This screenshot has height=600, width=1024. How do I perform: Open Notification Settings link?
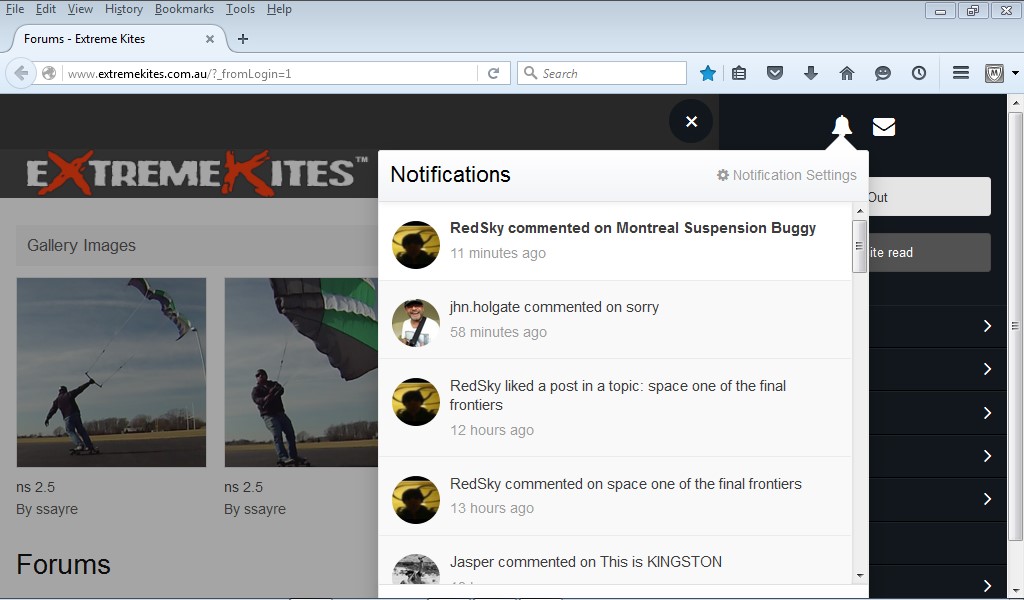coord(787,175)
